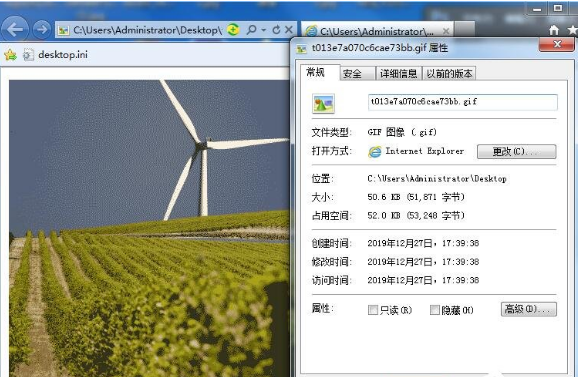This screenshot has height=377, width=578.
Task: Open the IE Home icon
Action: [x=554, y=30]
